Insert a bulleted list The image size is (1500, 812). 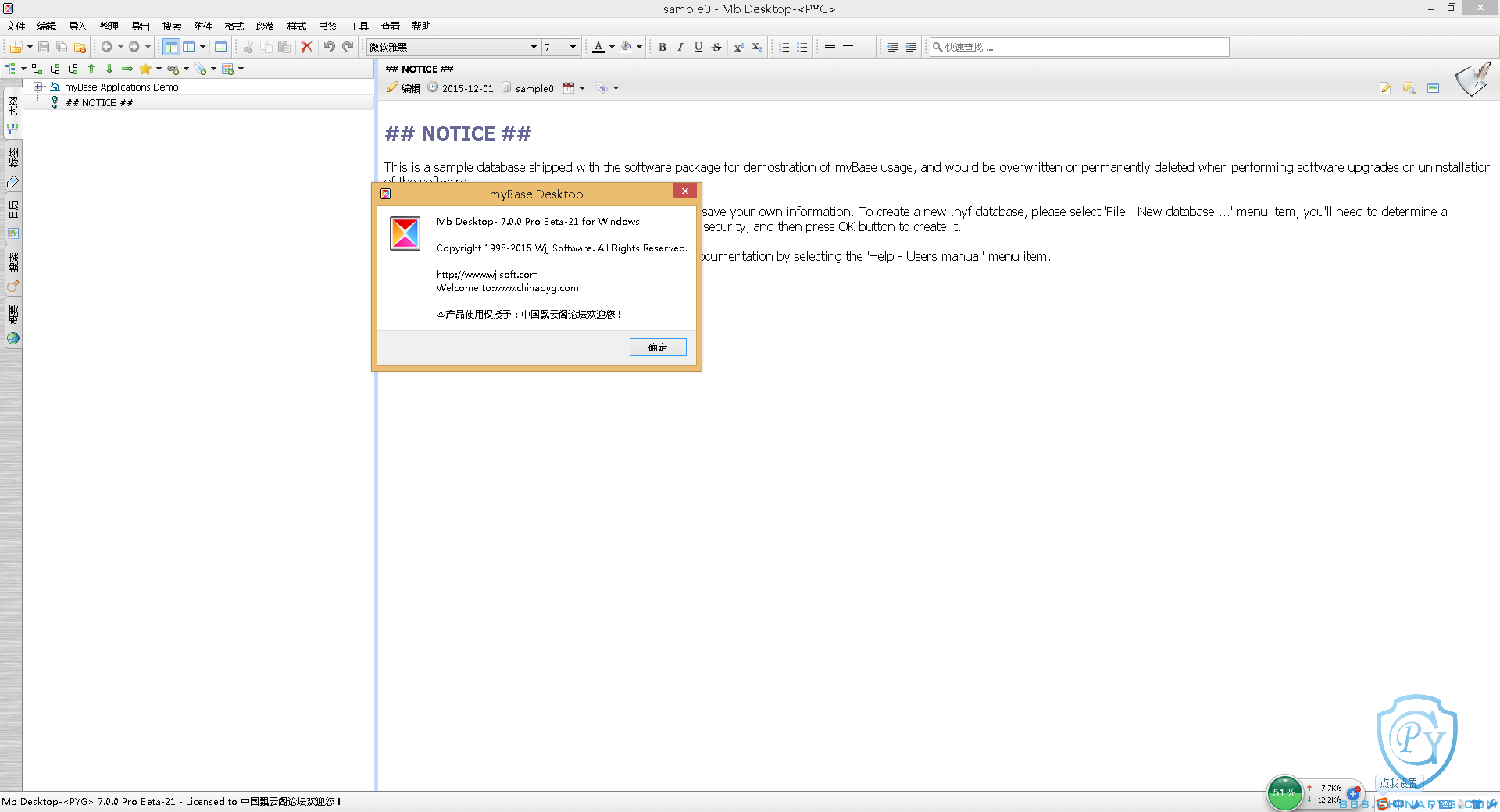[x=802, y=47]
